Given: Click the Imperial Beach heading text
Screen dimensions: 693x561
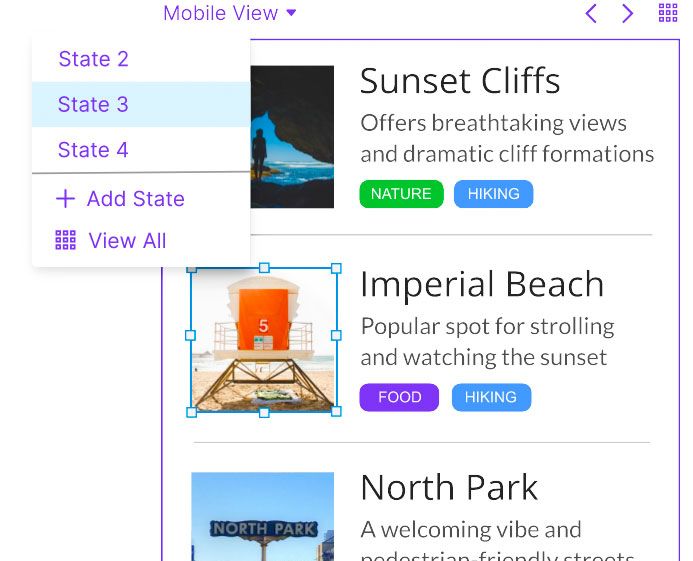Looking at the screenshot, I should coord(482,285).
